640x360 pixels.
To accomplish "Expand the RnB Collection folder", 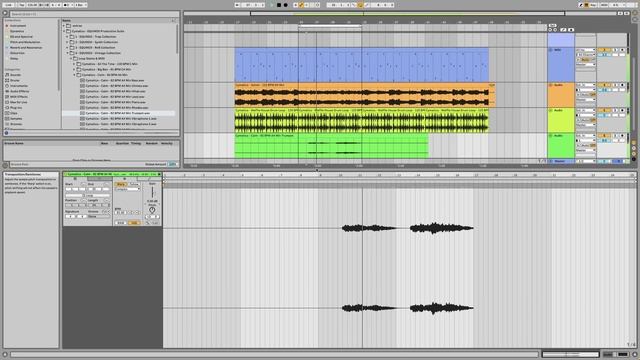I will click(x=67, y=47).
